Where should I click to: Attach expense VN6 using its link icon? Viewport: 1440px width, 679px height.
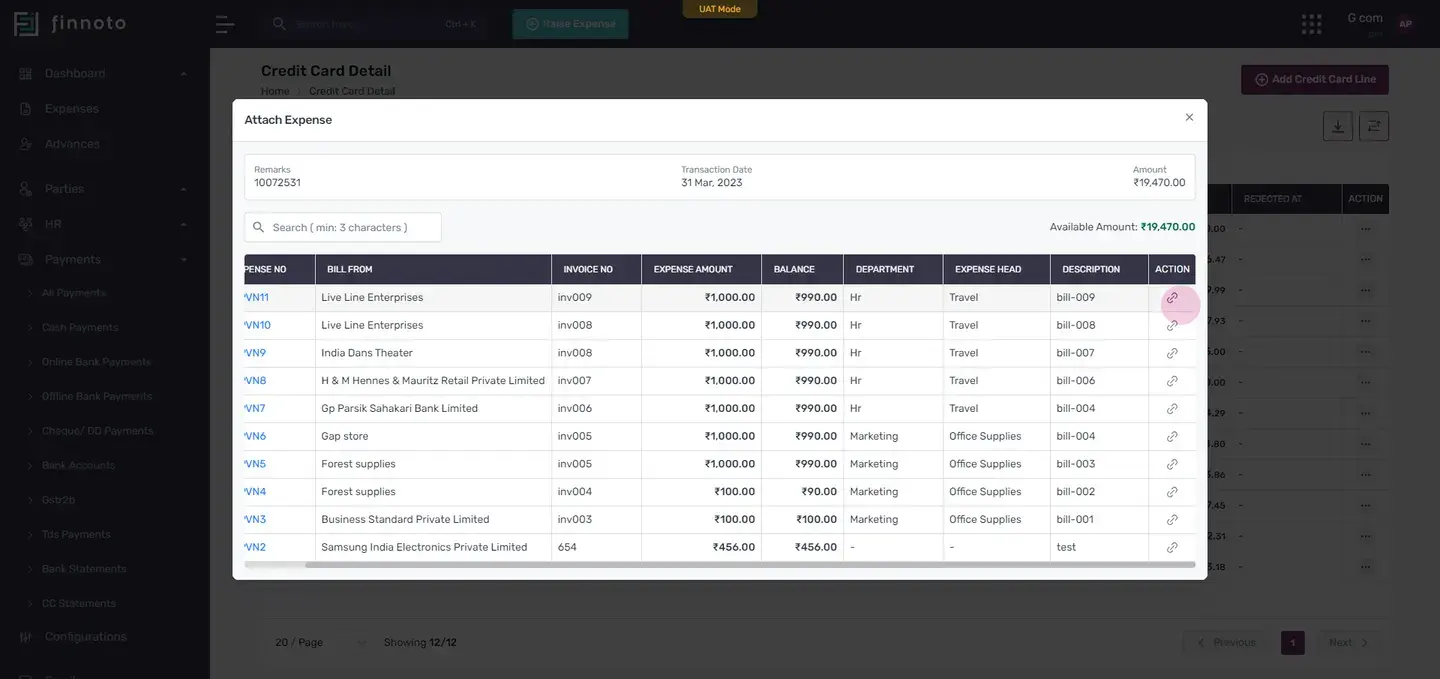[x=1172, y=436]
